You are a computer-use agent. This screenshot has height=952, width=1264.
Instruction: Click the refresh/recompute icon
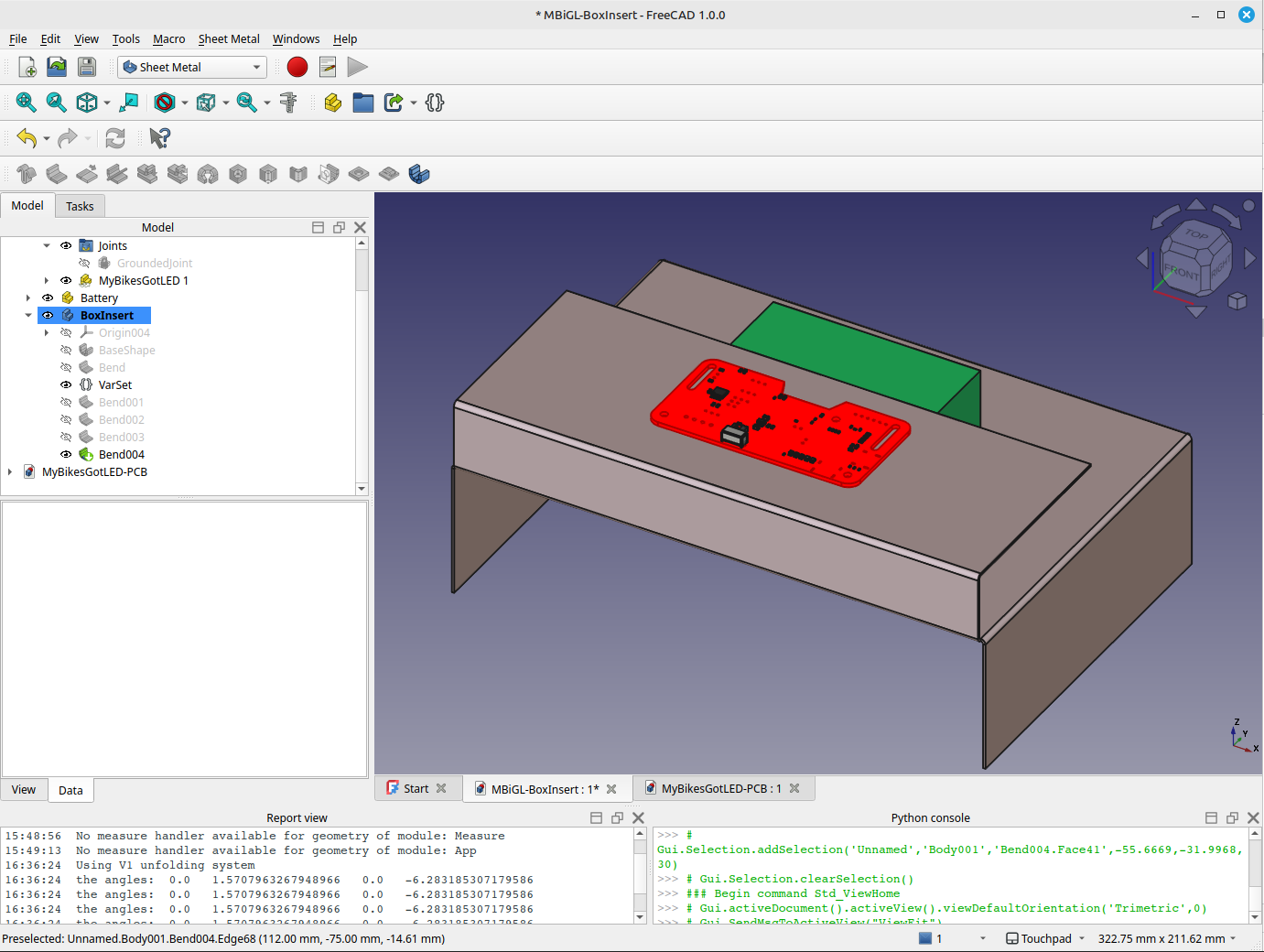(114, 138)
